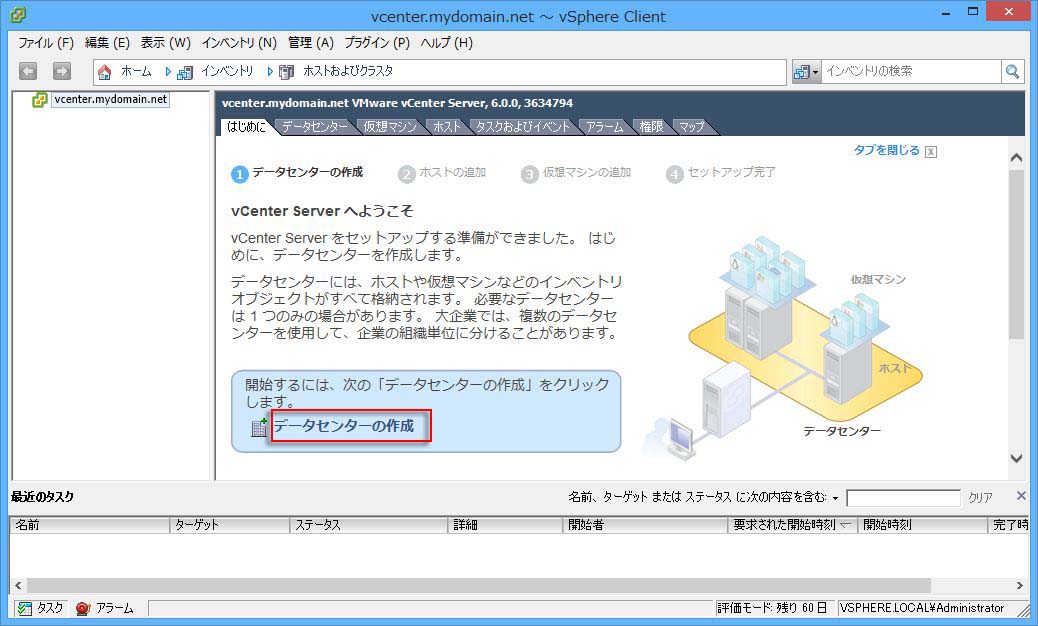This screenshot has width=1038, height=626.
Task: Click the task list scroll left arrow
Action: [x=18, y=585]
